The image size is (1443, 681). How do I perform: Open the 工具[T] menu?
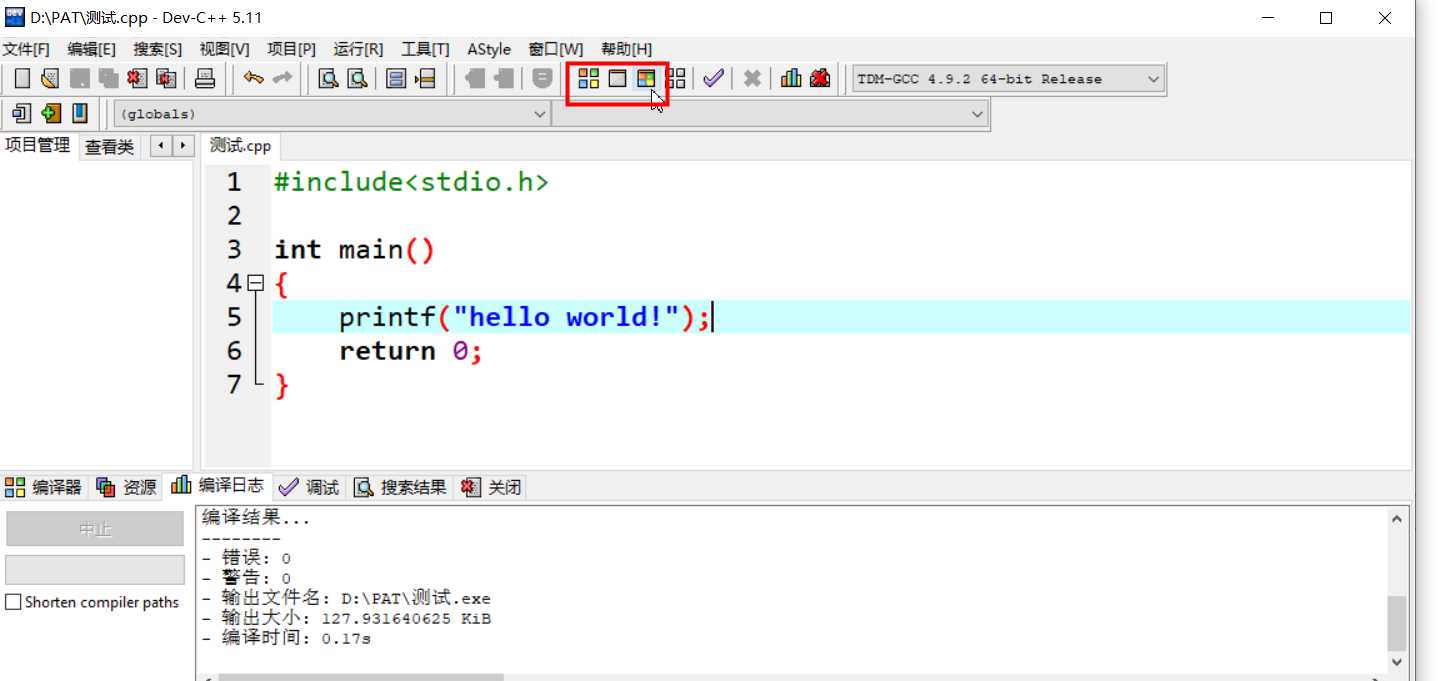425,49
